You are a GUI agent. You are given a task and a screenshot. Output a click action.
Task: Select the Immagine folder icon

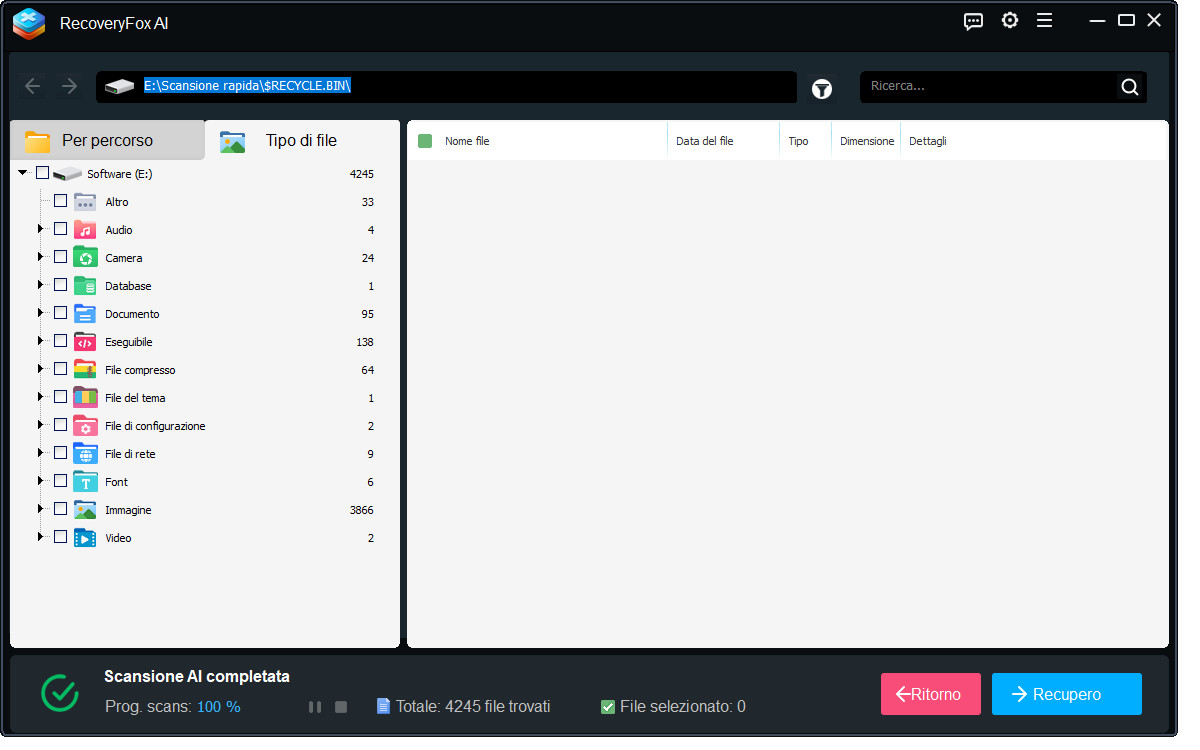pos(85,510)
